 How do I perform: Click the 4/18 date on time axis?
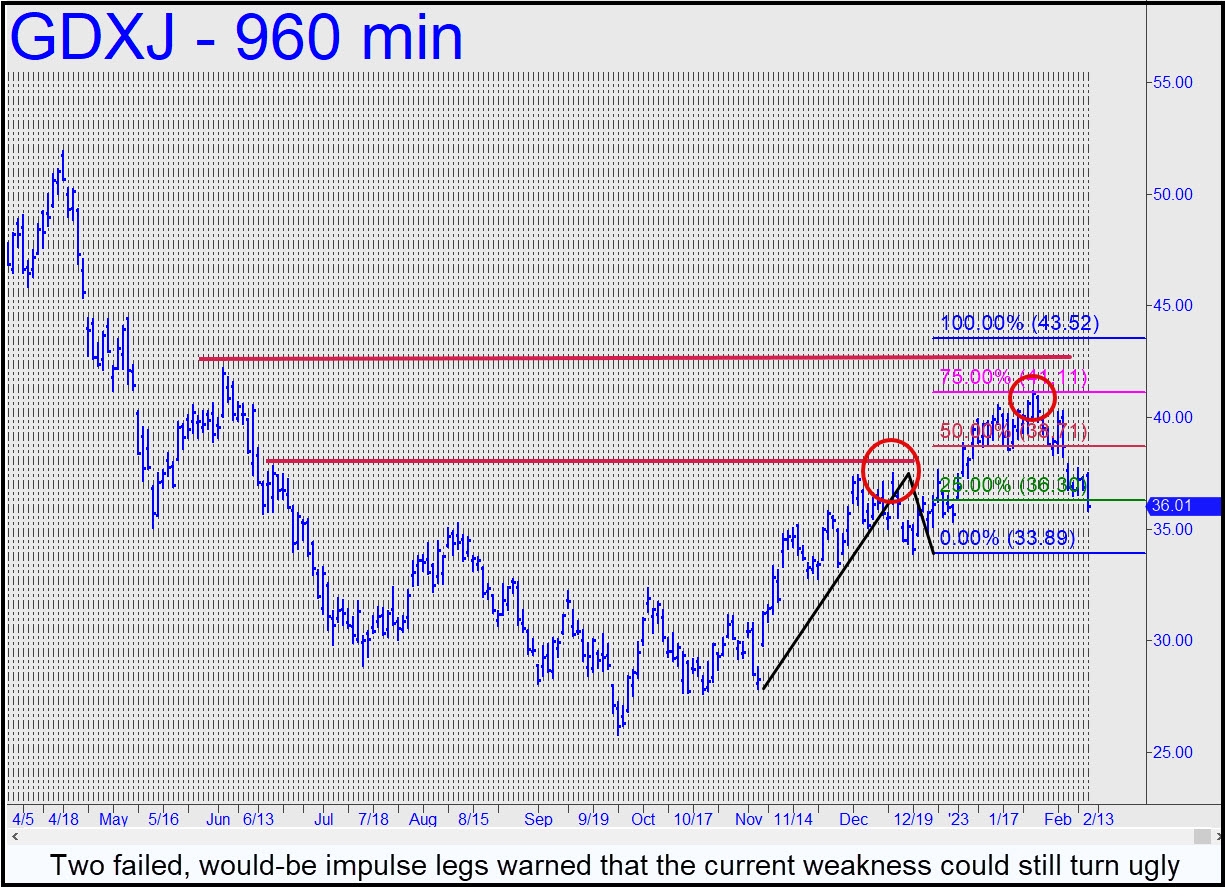pyautogui.click(x=63, y=819)
